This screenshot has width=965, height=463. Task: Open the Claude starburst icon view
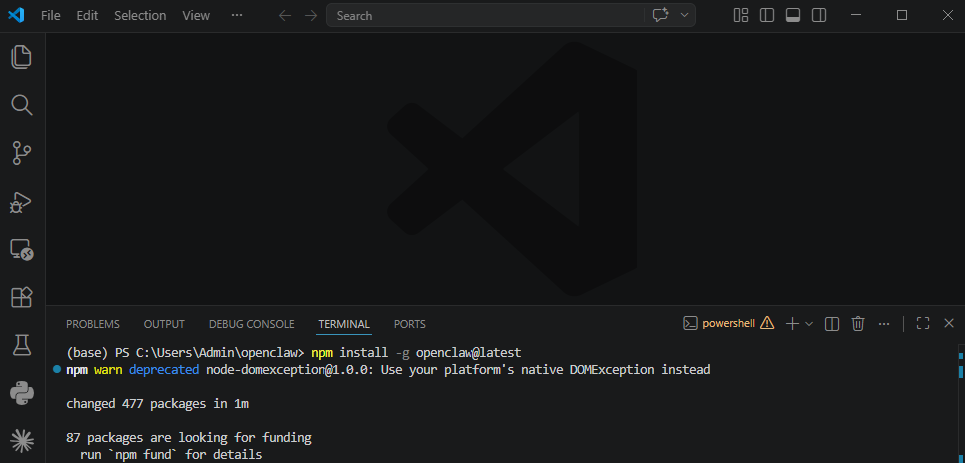pyautogui.click(x=22, y=440)
